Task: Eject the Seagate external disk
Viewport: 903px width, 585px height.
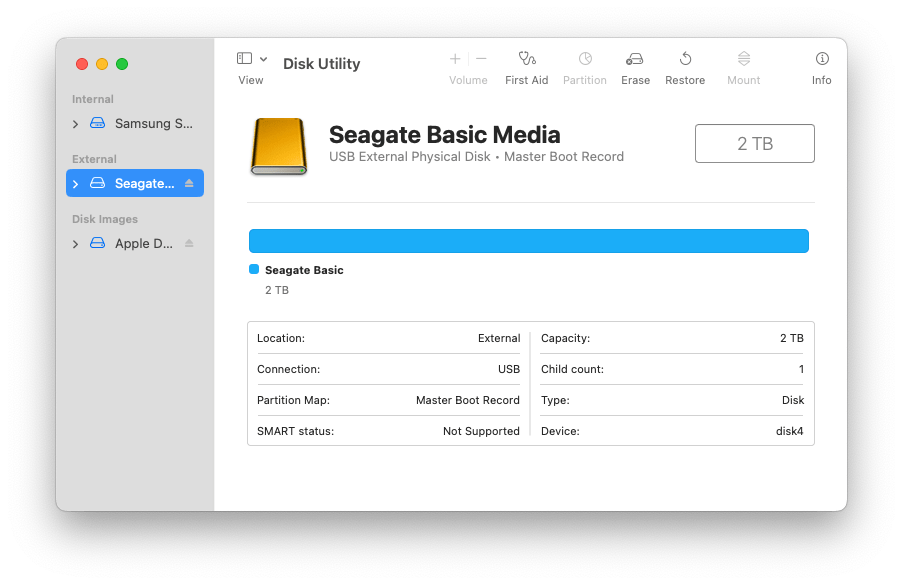Action: pos(189,184)
